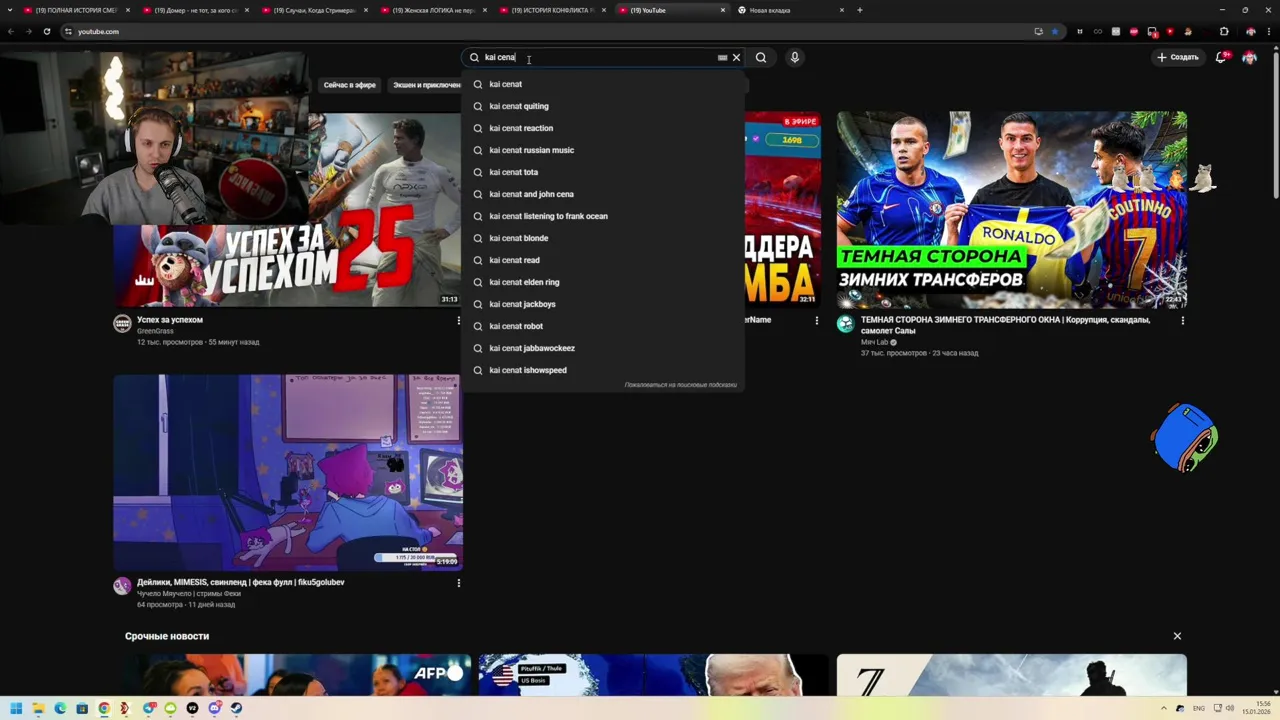Open more options for Успех за успехом video
This screenshot has height=720, width=1280.
tap(458, 321)
